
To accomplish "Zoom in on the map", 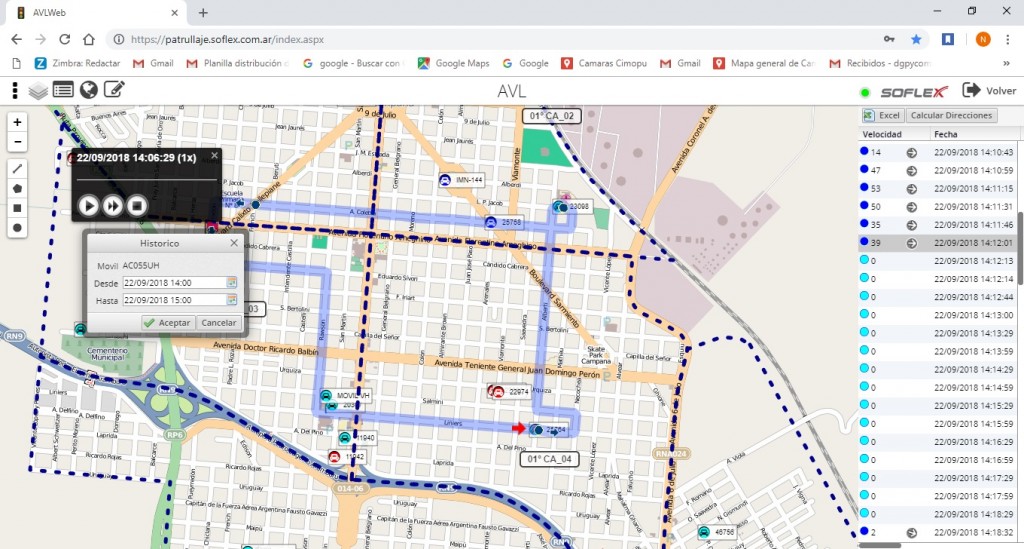I will tap(18, 122).
